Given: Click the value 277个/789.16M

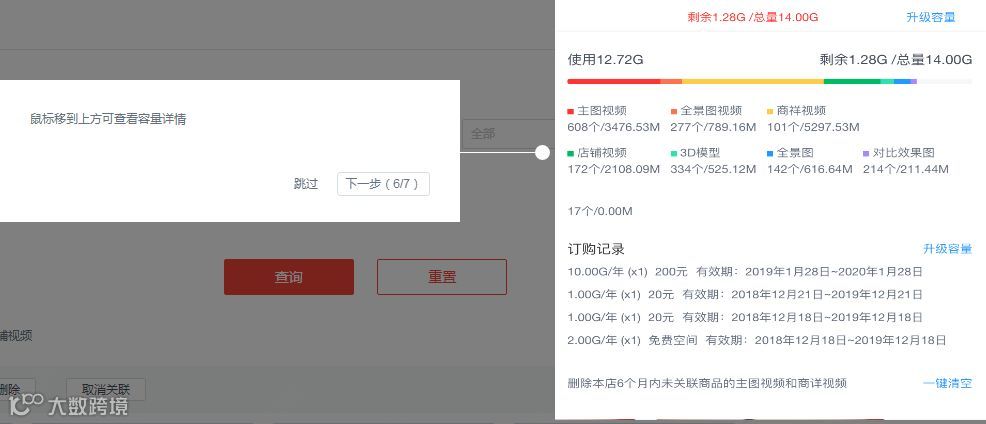Looking at the screenshot, I should pyautogui.click(x=713, y=127).
